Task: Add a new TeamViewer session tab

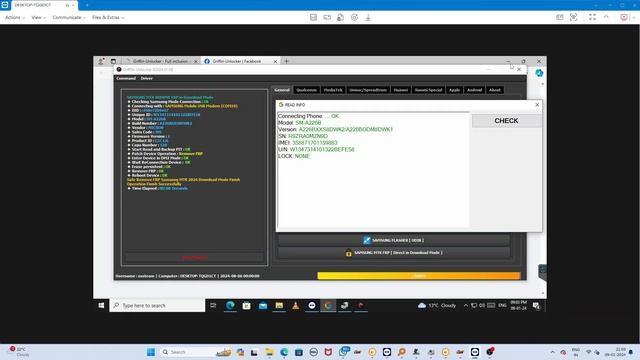Action: click(x=87, y=5)
